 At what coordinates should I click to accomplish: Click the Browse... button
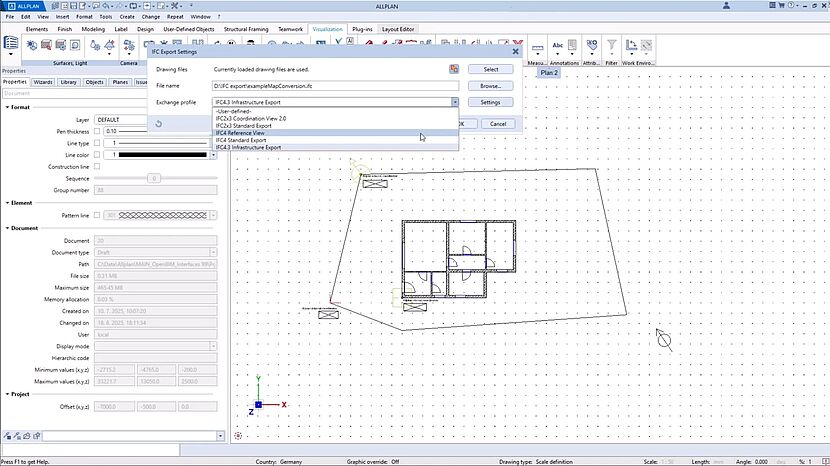coord(490,86)
